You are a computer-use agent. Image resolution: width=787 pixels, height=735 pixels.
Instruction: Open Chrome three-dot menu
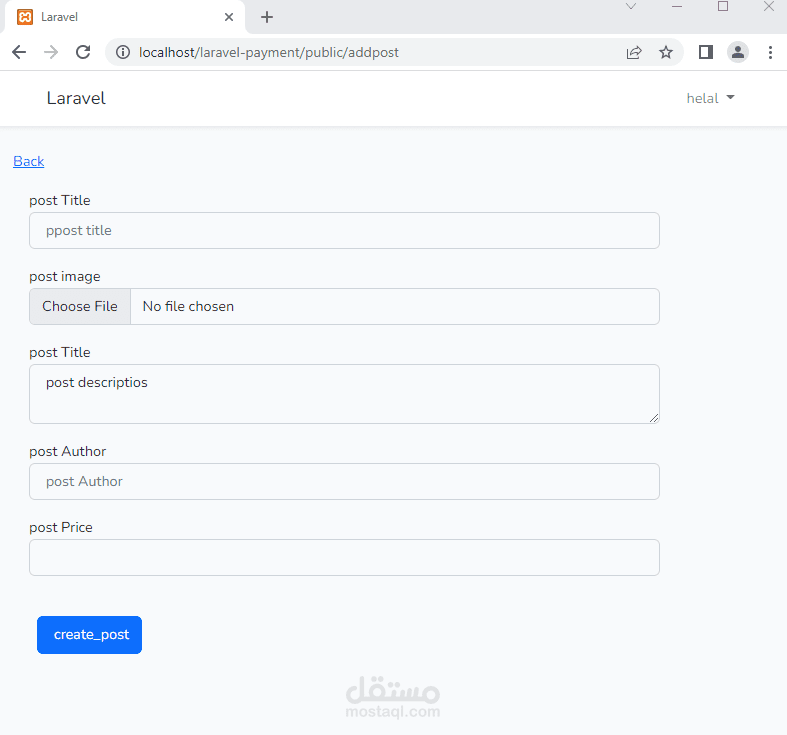(770, 52)
